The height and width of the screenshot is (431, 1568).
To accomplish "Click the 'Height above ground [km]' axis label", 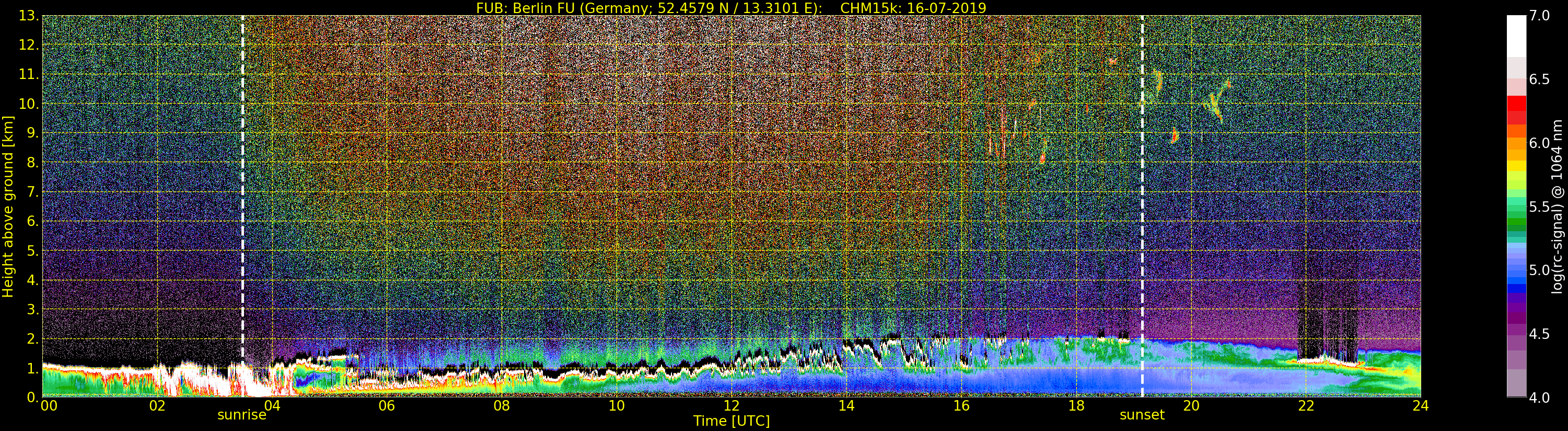I will tap(8, 206).
